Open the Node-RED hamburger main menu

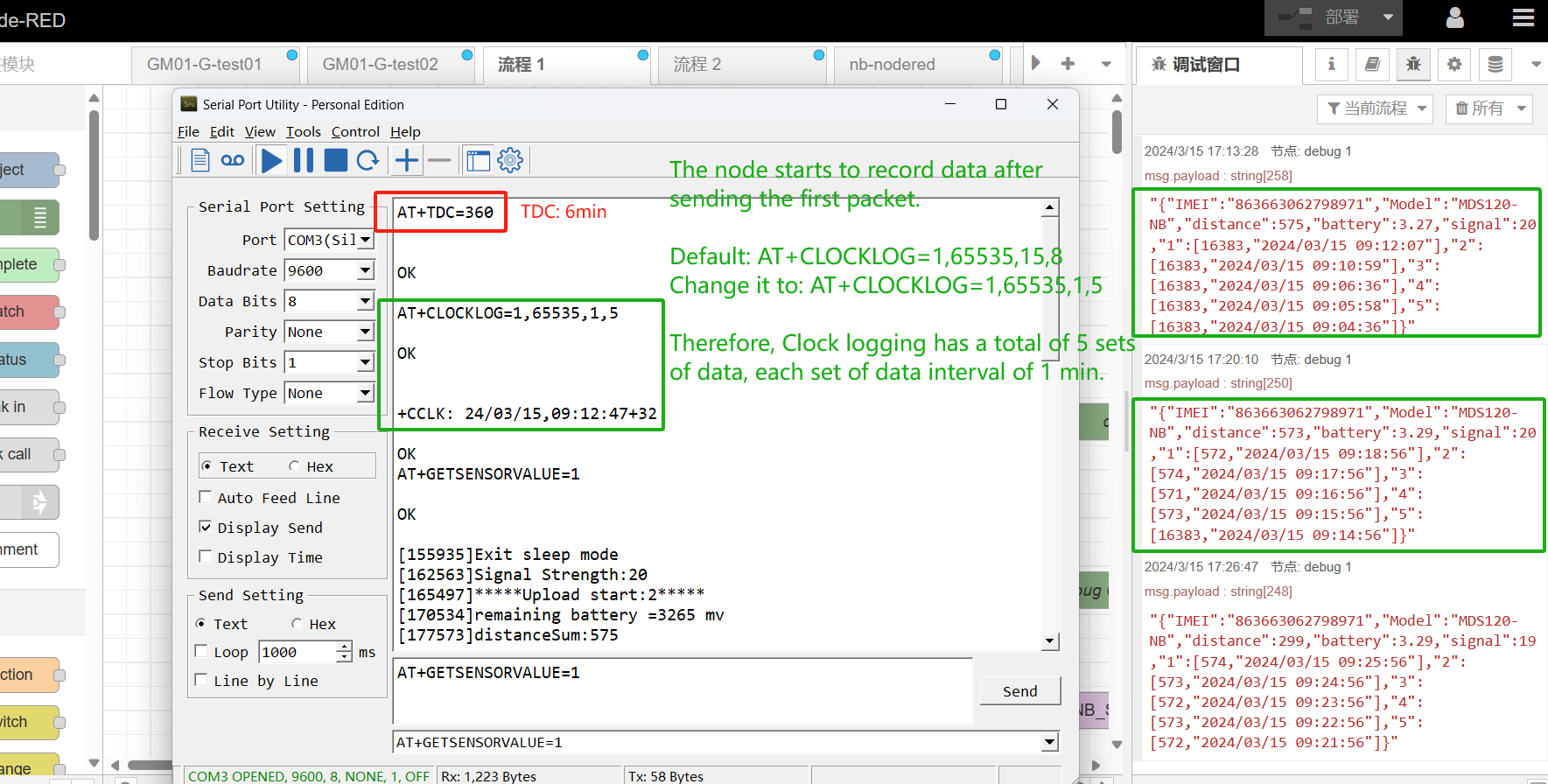pos(1523,17)
